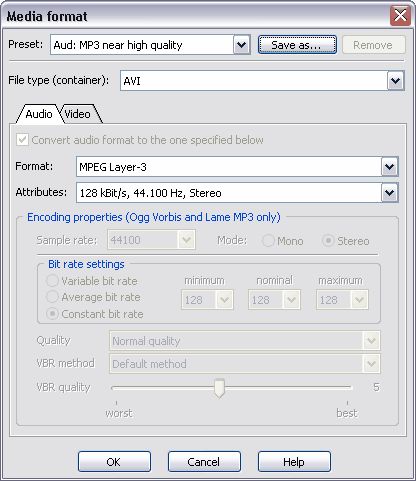Open the Format MPEG Layer-3 dropdown
Image resolution: width=416 pixels, height=481 pixels.
coord(389,167)
